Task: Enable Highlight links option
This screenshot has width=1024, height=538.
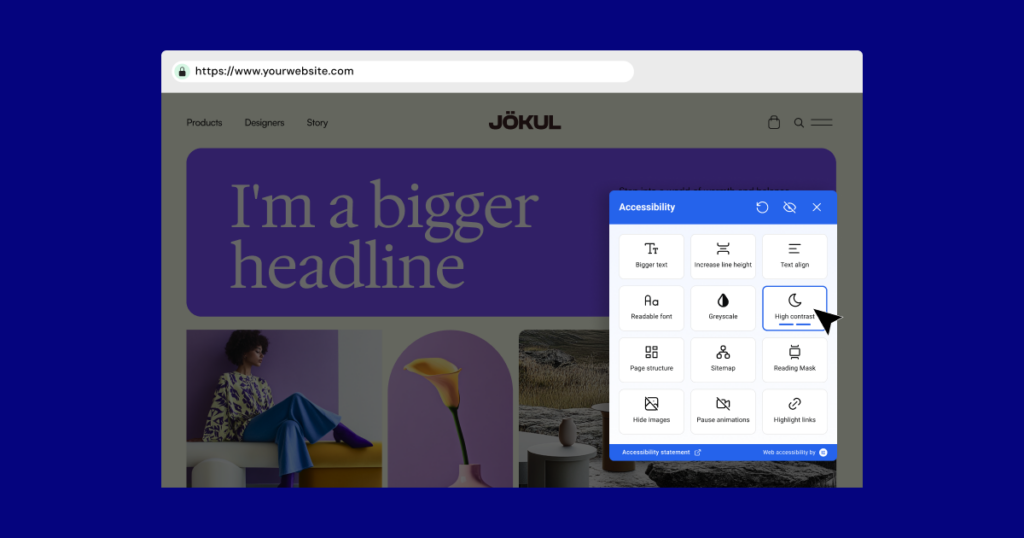Action: 794,411
